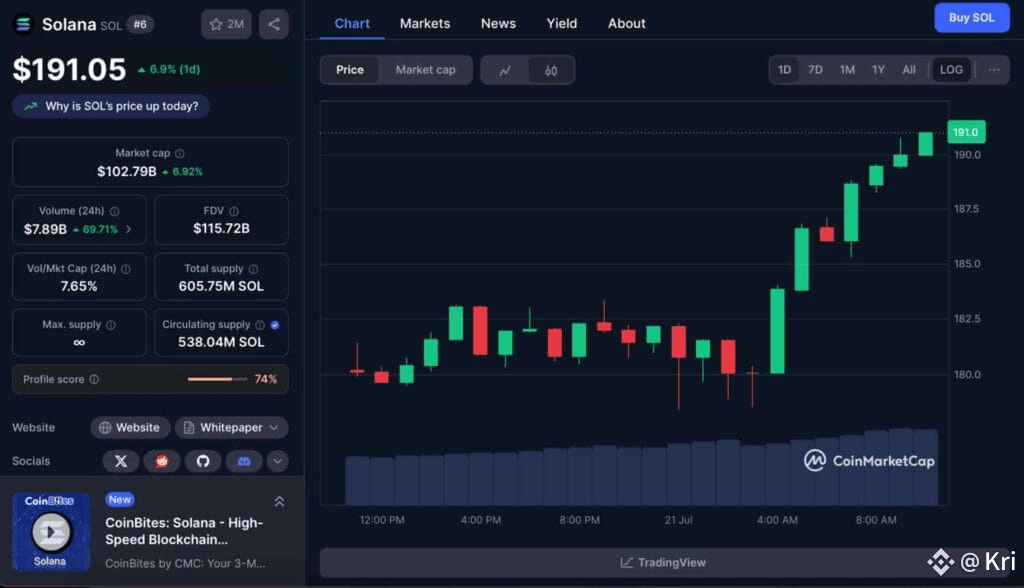
Task: Switch to the Yield tab
Action: point(562,24)
